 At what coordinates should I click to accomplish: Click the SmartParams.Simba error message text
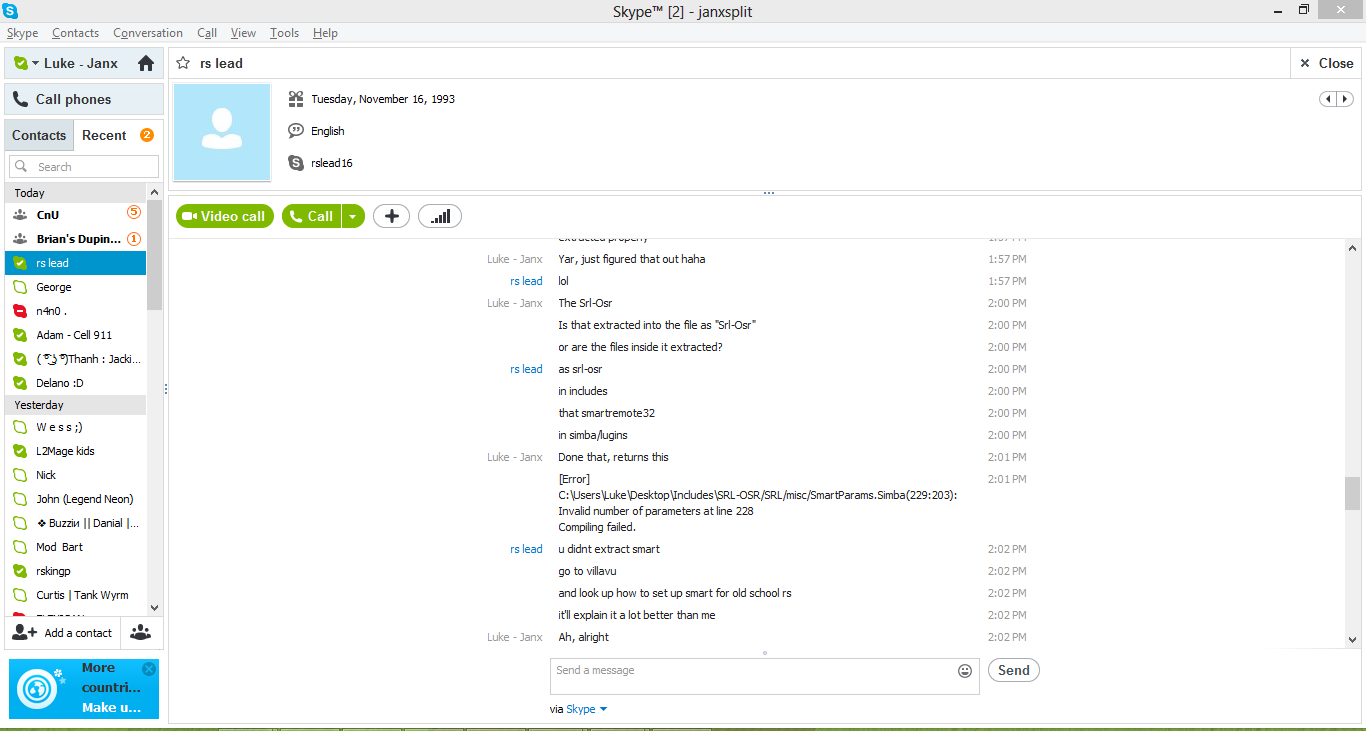758,503
